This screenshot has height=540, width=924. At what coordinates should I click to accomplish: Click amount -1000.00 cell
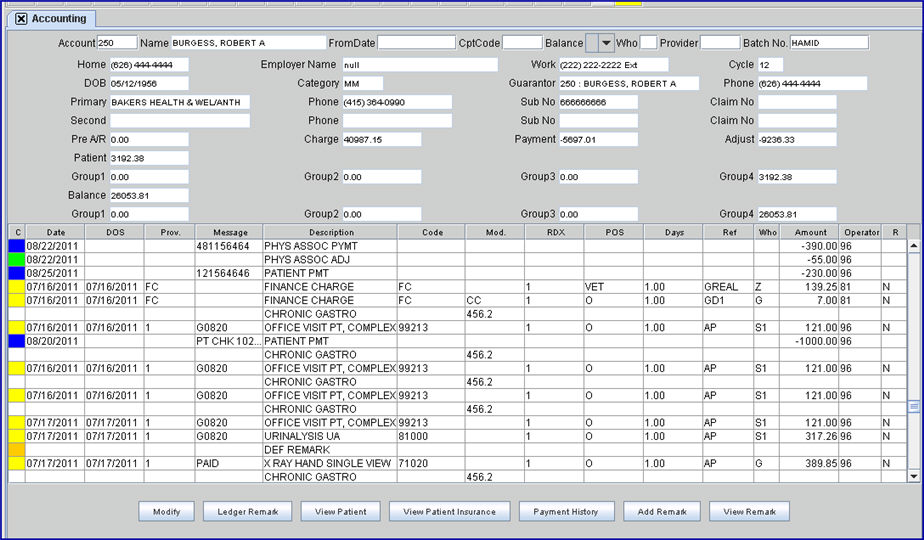(x=809, y=341)
